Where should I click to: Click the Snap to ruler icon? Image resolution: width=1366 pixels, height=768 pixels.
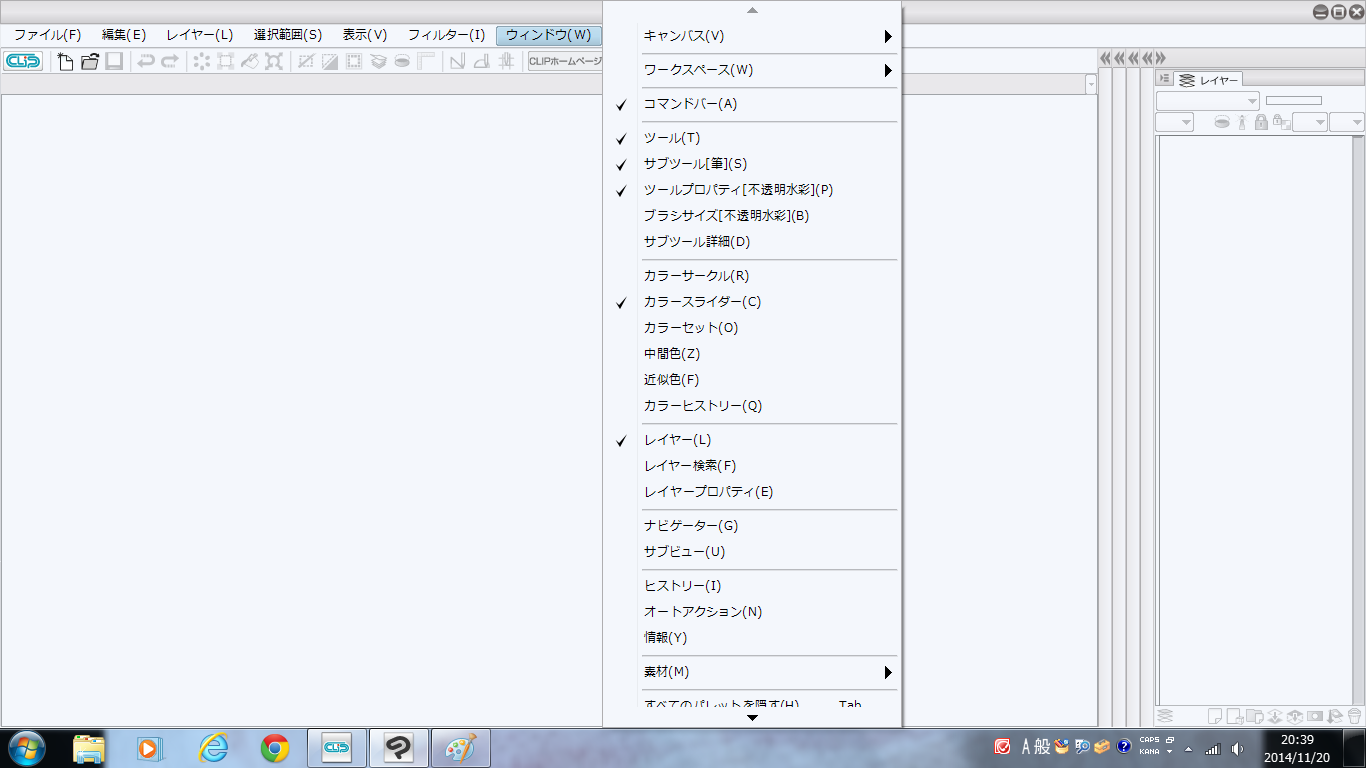click(x=457, y=61)
